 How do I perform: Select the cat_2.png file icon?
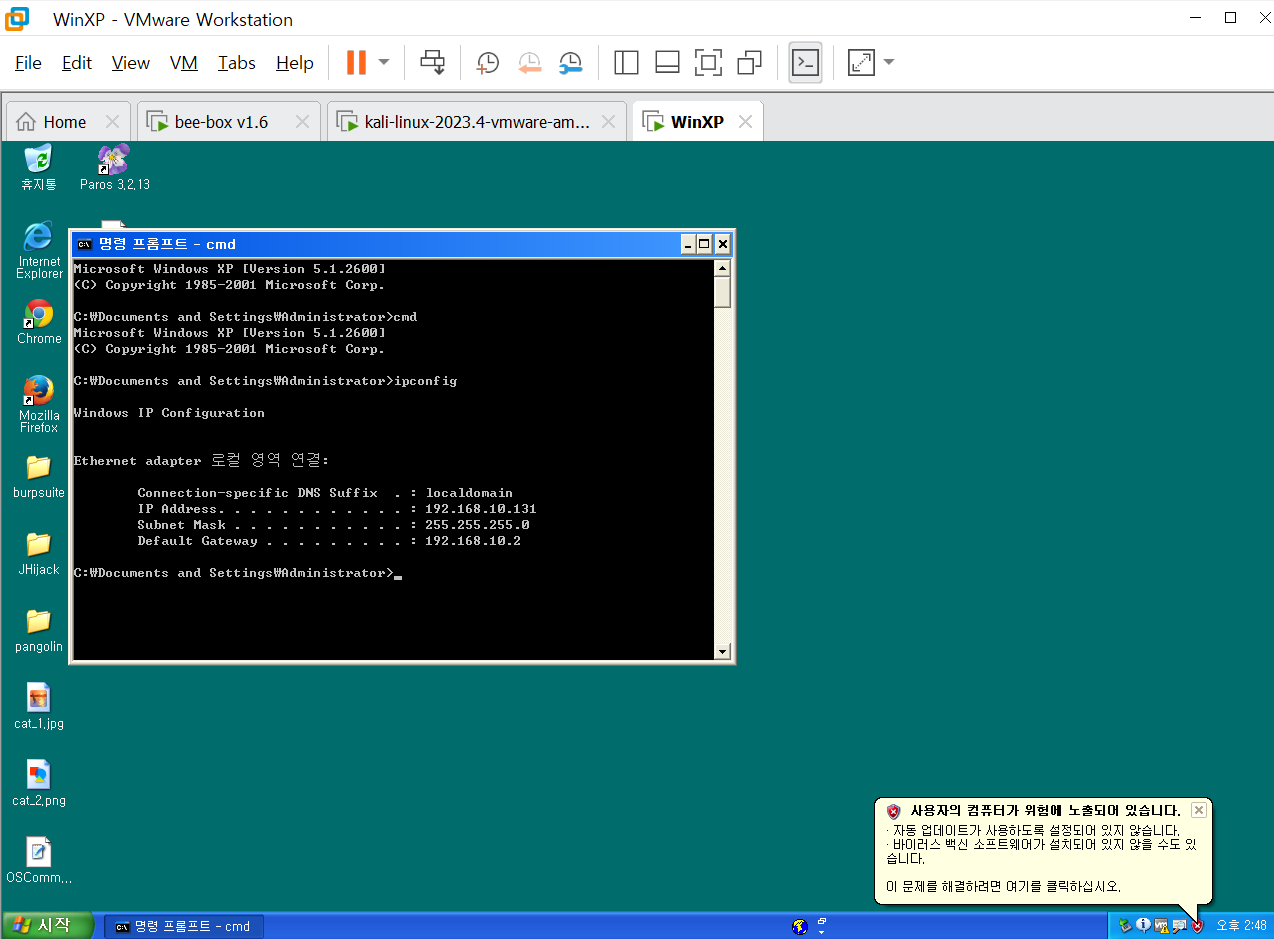pyautogui.click(x=39, y=784)
